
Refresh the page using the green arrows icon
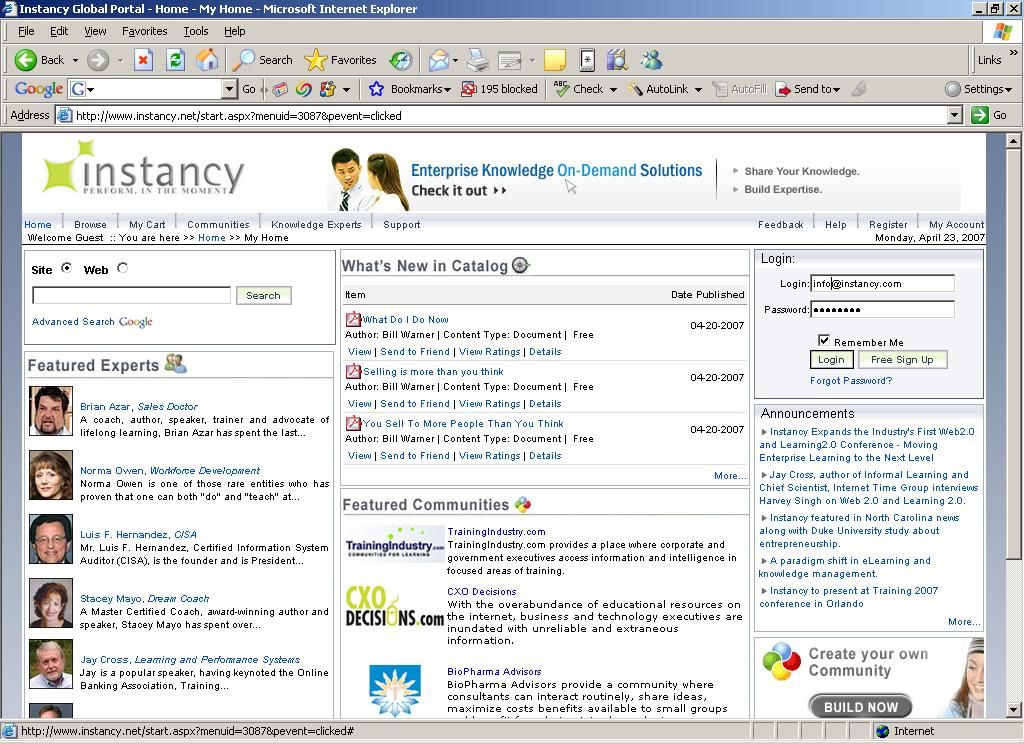coord(175,60)
